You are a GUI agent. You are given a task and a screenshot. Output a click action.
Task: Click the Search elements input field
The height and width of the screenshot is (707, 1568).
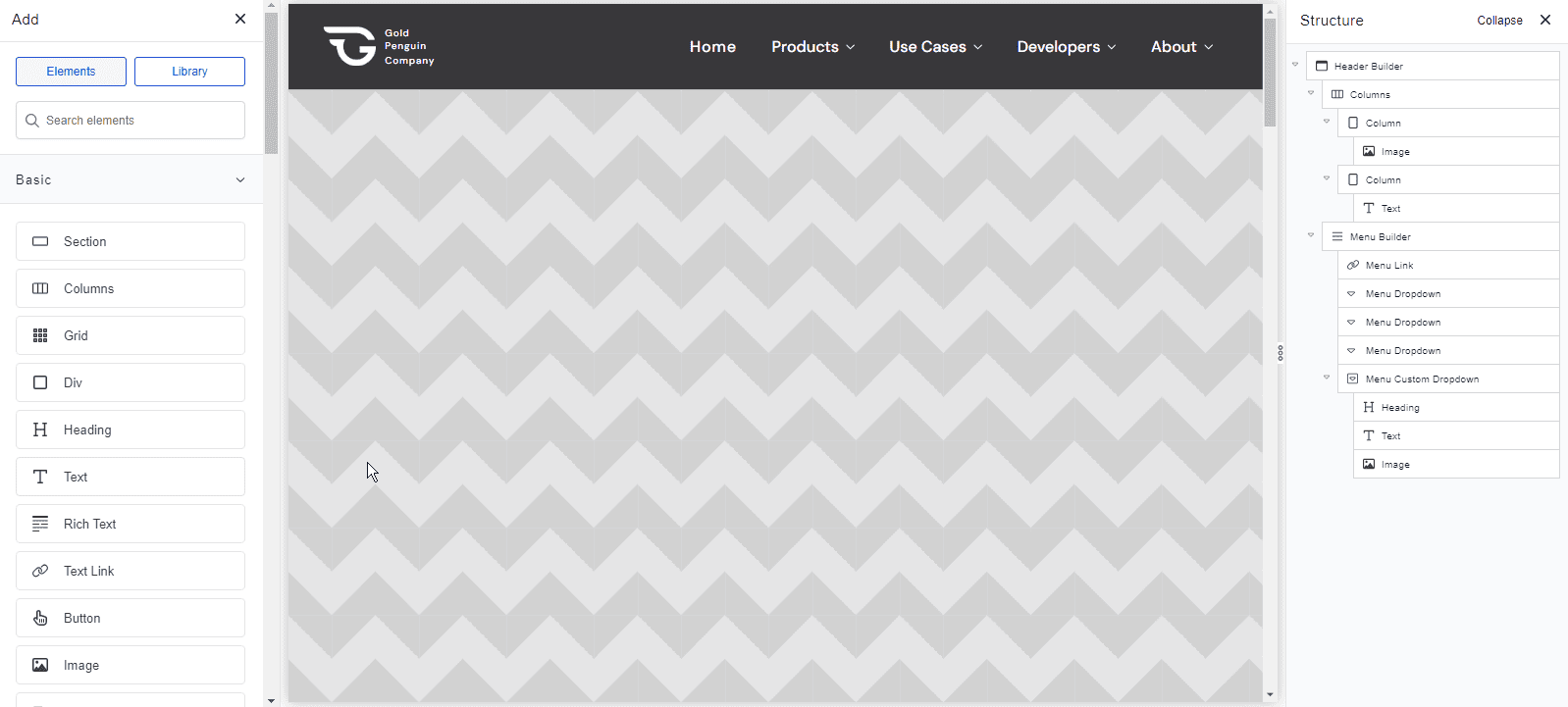pos(131,121)
